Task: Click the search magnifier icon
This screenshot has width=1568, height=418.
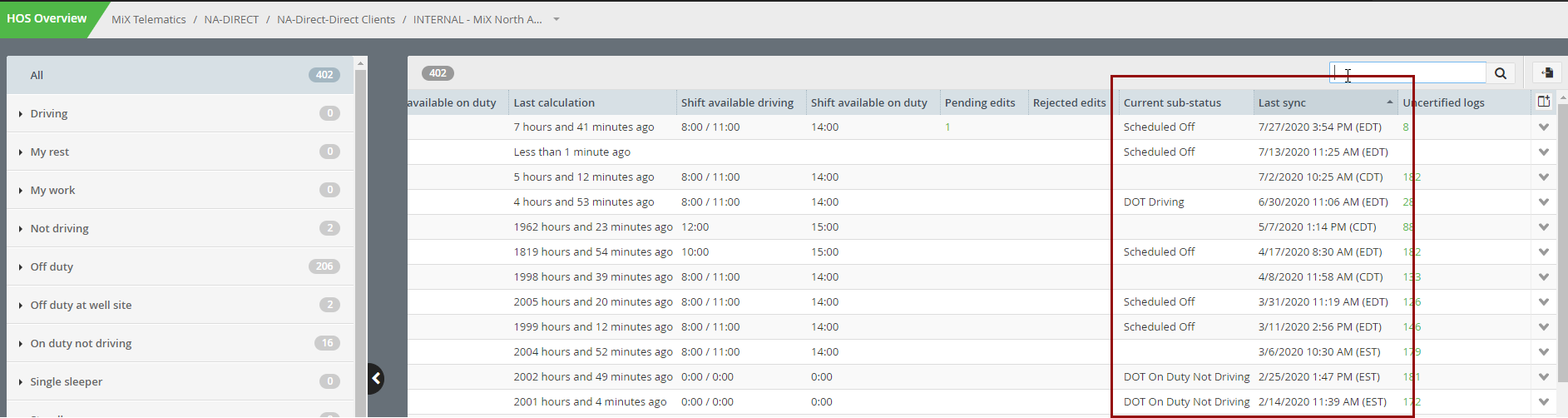Action: click(x=1501, y=73)
